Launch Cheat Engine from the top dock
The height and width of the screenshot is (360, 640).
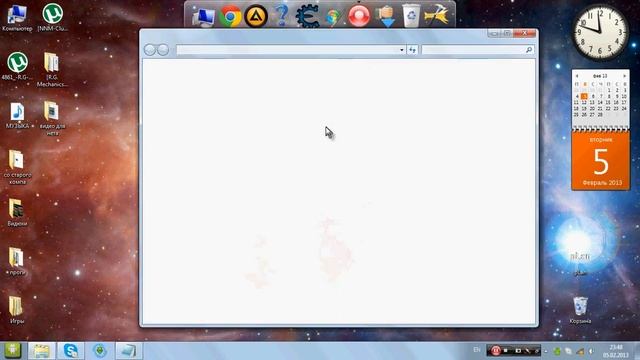[307, 16]
